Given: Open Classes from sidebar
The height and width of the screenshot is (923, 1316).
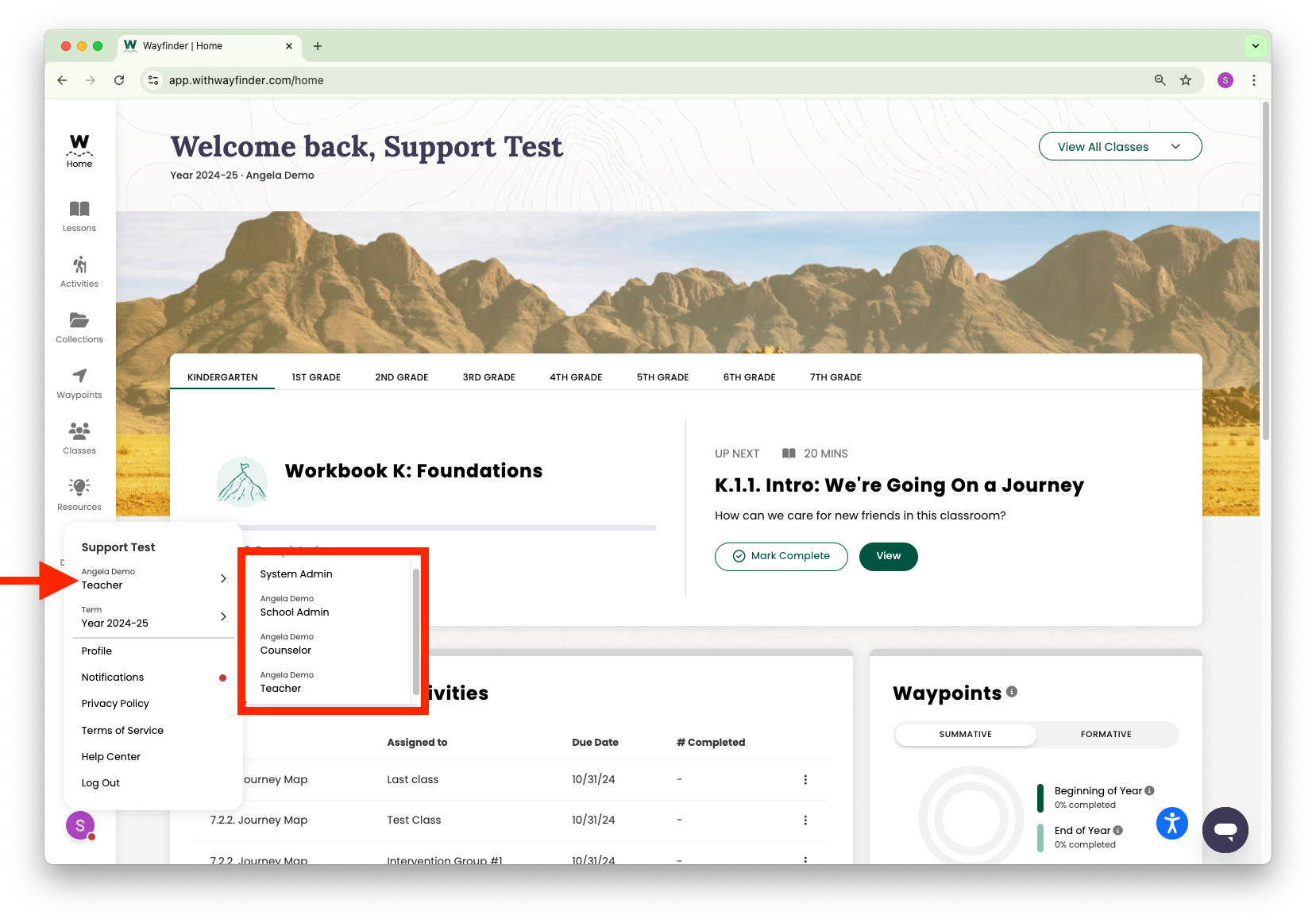Looking at the screenshot, I should point(79,438).
